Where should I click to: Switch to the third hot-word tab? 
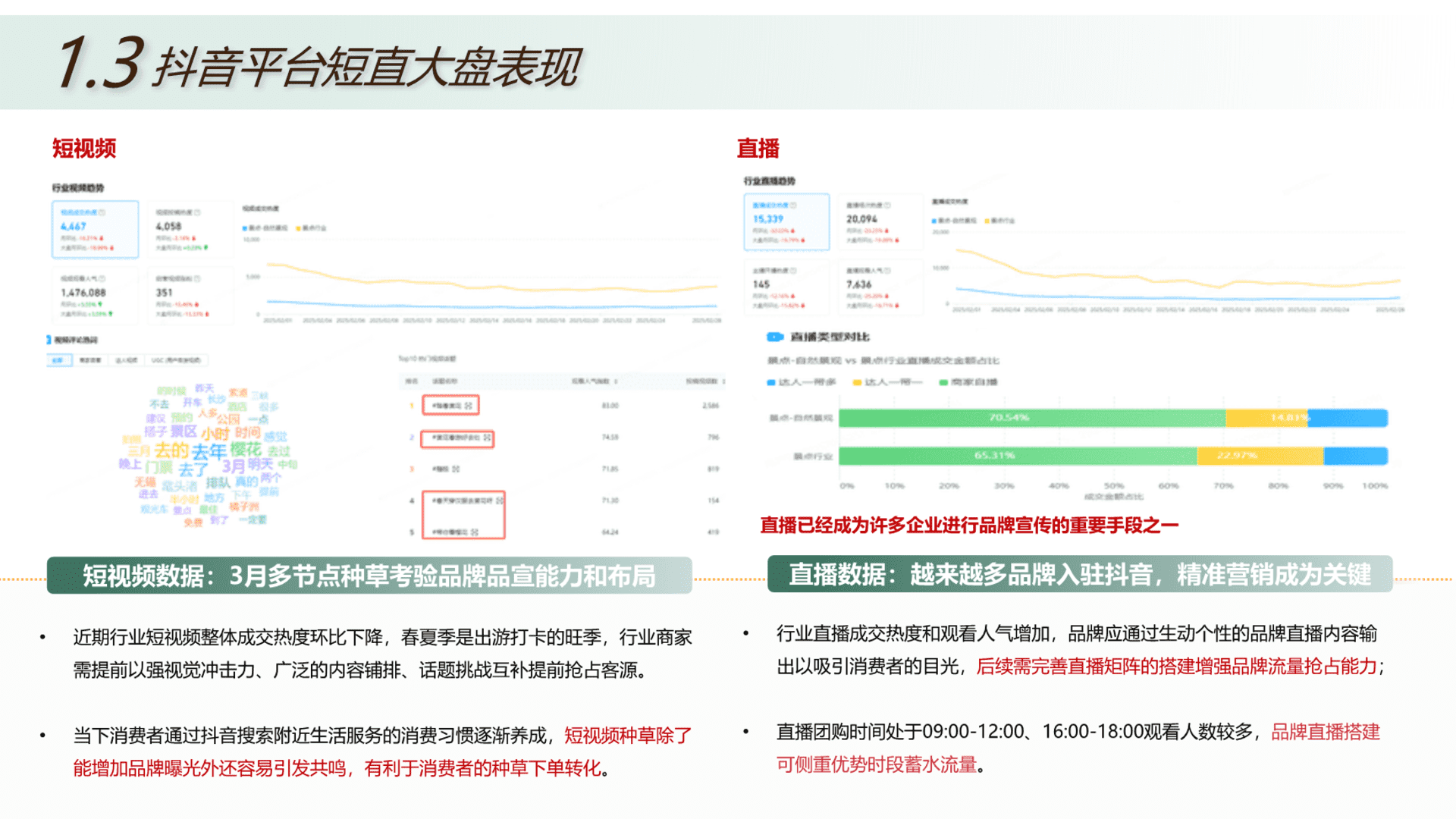[126, 360]
